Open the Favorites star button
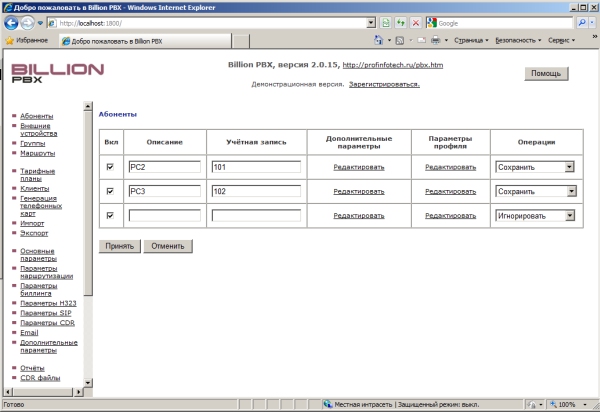The width and height of the screenshot is (600, 412). click(26, 40)
